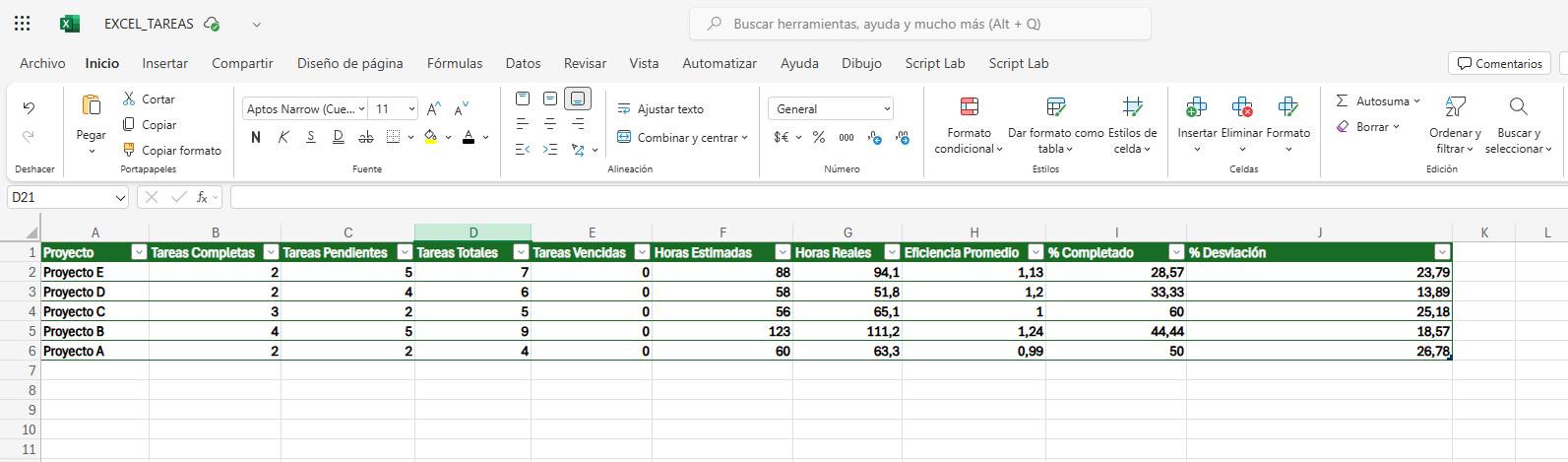Click select-all corner of the grid
The height and width of the screenshot is (462, 1568).
[31, 232]
